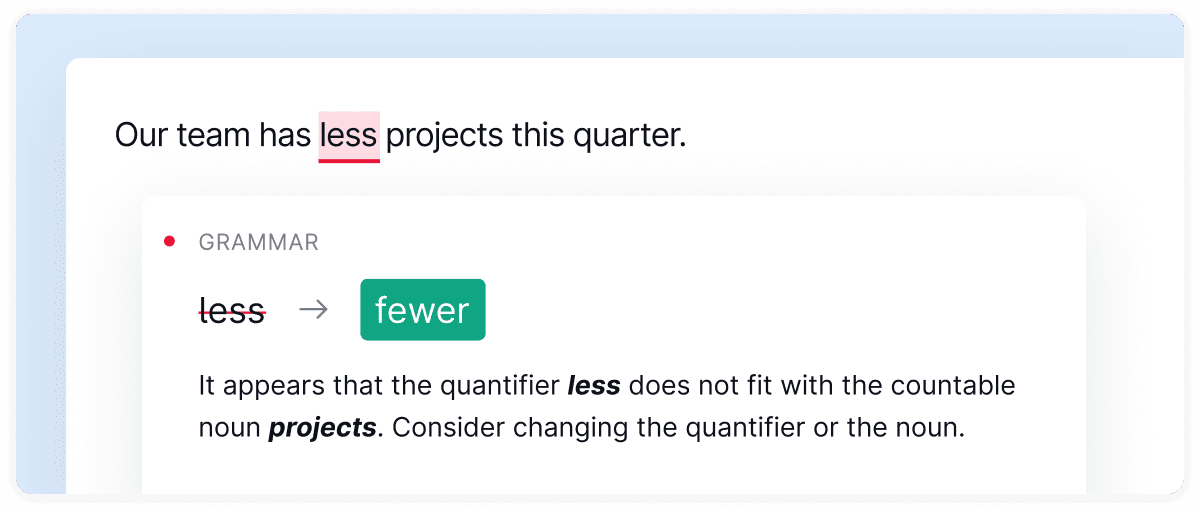Screen dimensions: 1200x512
Task: Accept the green 'fewer' suggestion
Action: point(423,310)
